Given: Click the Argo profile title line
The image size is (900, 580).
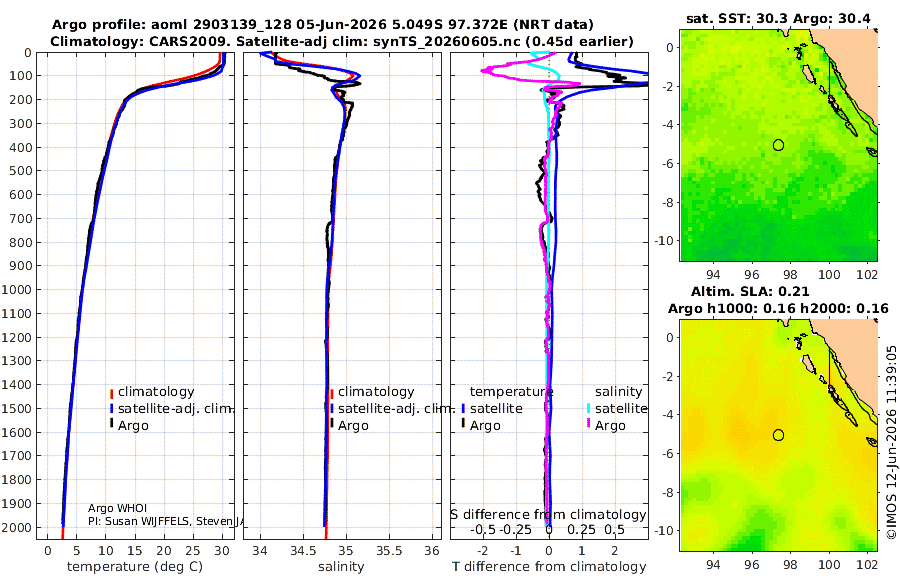Looking at the screenshot, I should (x=323, y=25).
